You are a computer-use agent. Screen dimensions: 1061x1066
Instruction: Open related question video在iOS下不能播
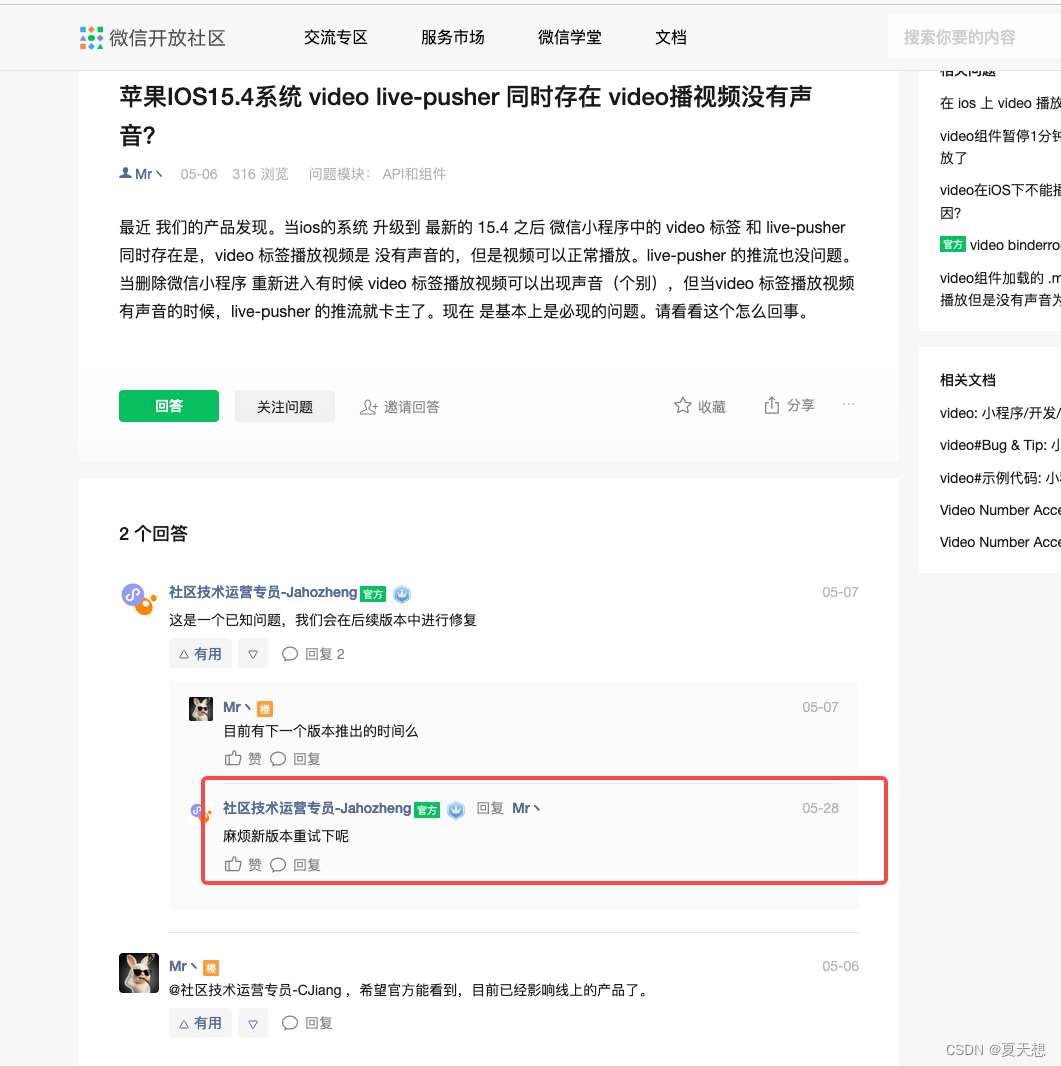1000,201
